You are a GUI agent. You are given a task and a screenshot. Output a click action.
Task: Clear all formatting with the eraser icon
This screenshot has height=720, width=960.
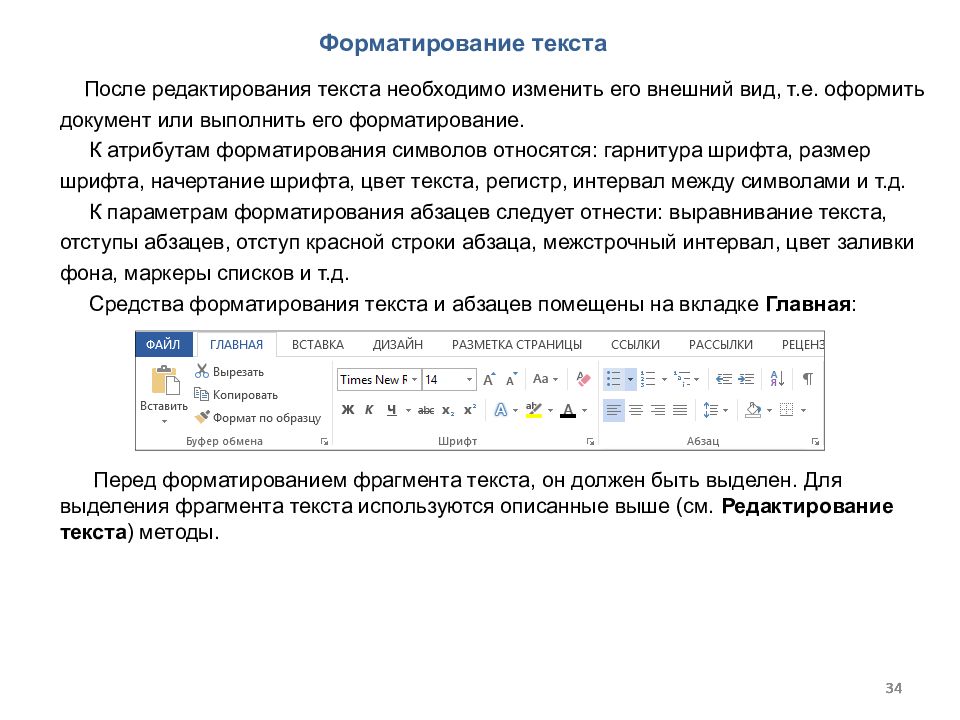[583, 380]
